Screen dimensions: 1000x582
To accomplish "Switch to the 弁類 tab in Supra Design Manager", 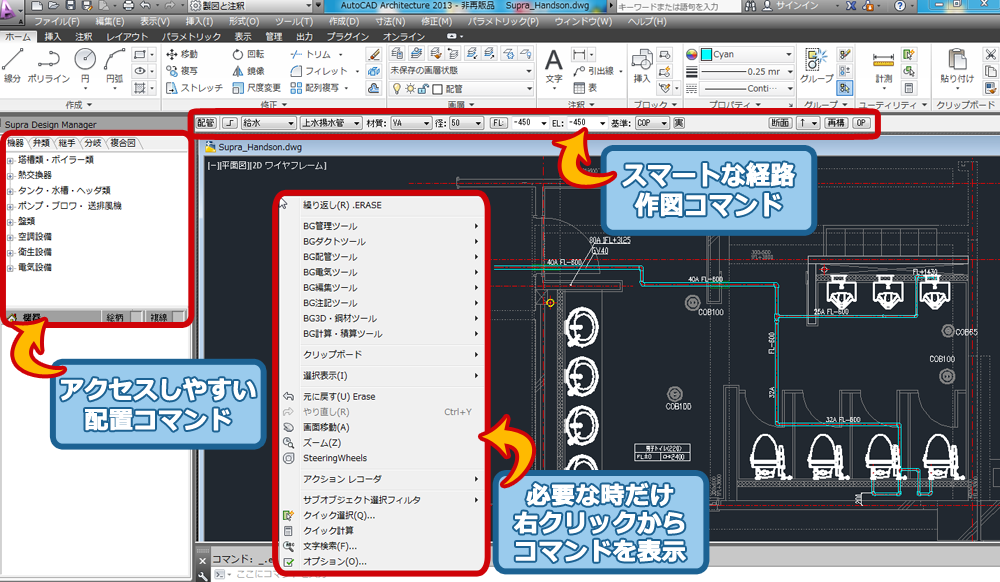I will [x=41, y=143].
